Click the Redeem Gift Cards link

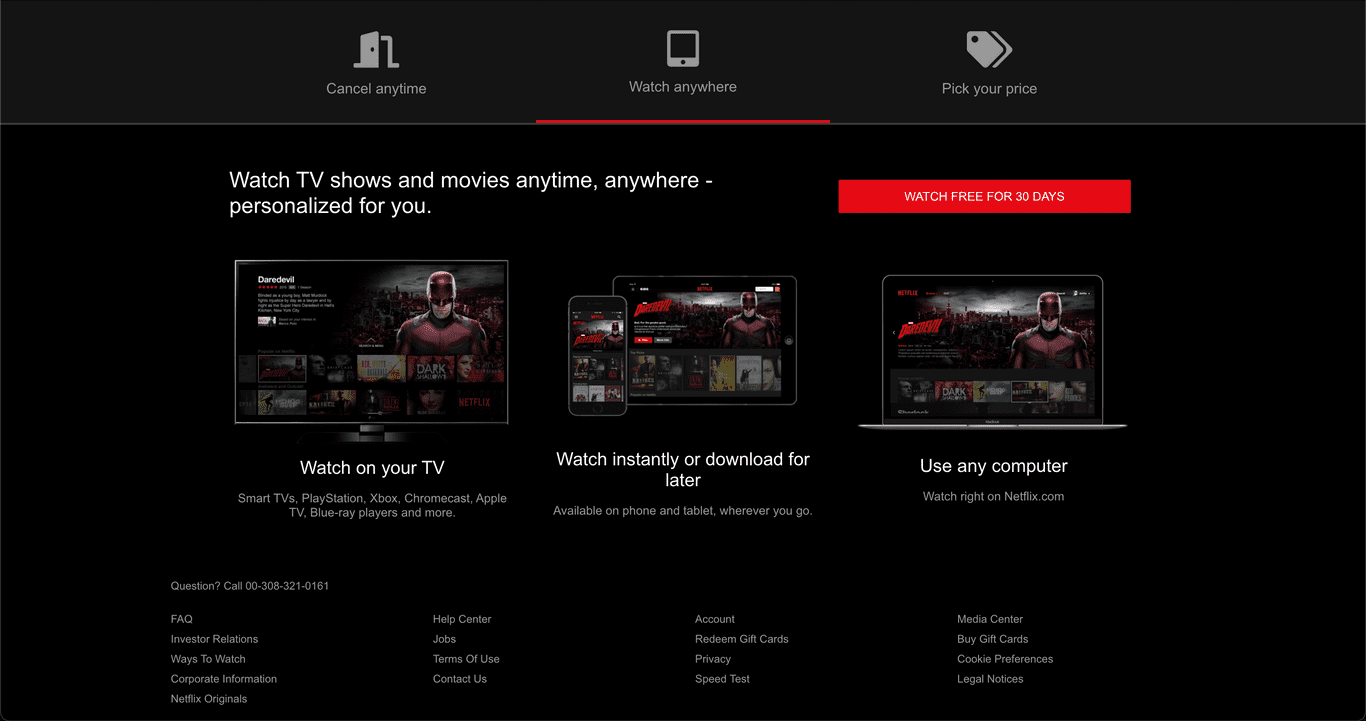pyautogui.click(x=742, y=639)
